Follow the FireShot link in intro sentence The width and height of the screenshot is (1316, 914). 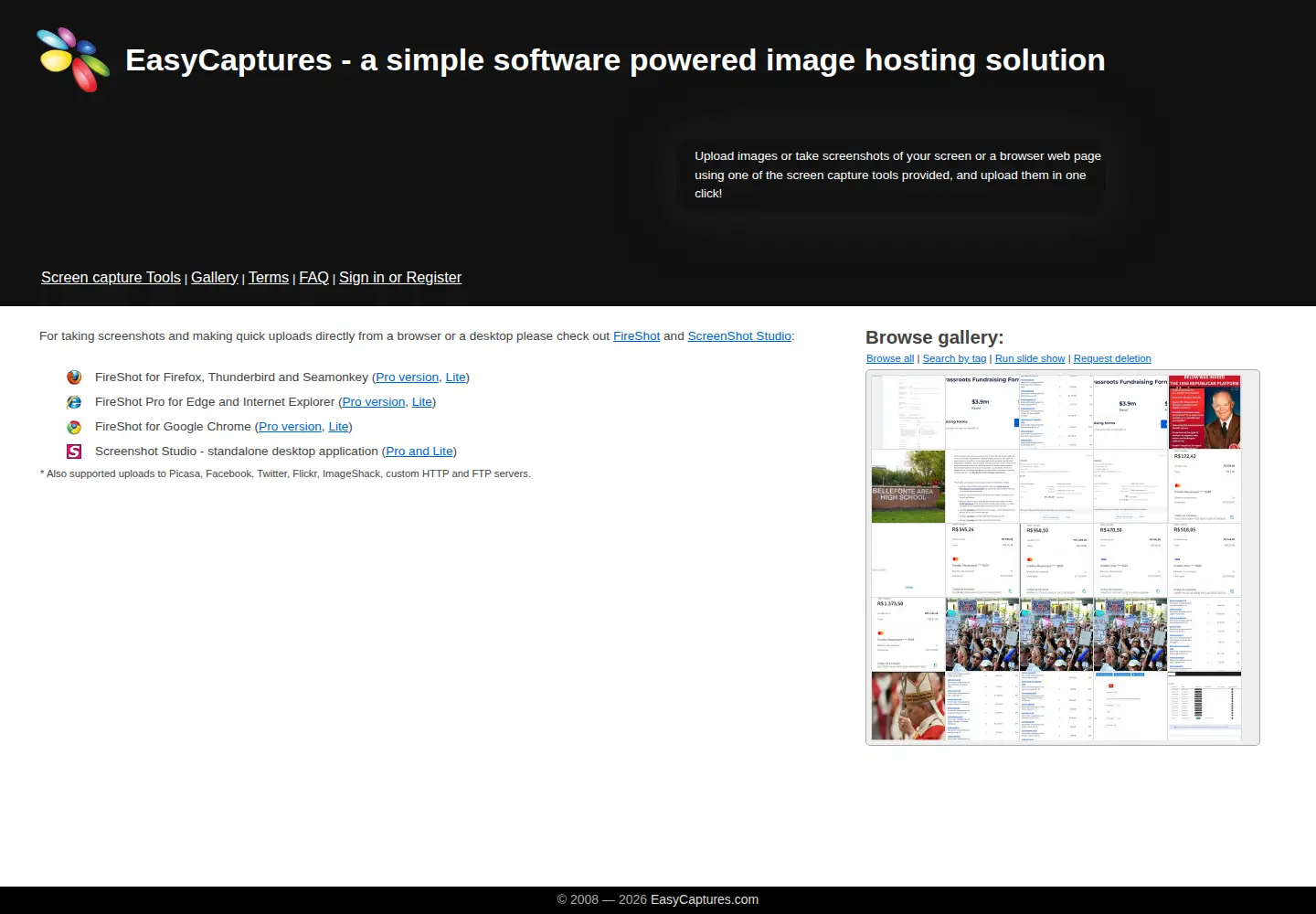pos(636,336)
